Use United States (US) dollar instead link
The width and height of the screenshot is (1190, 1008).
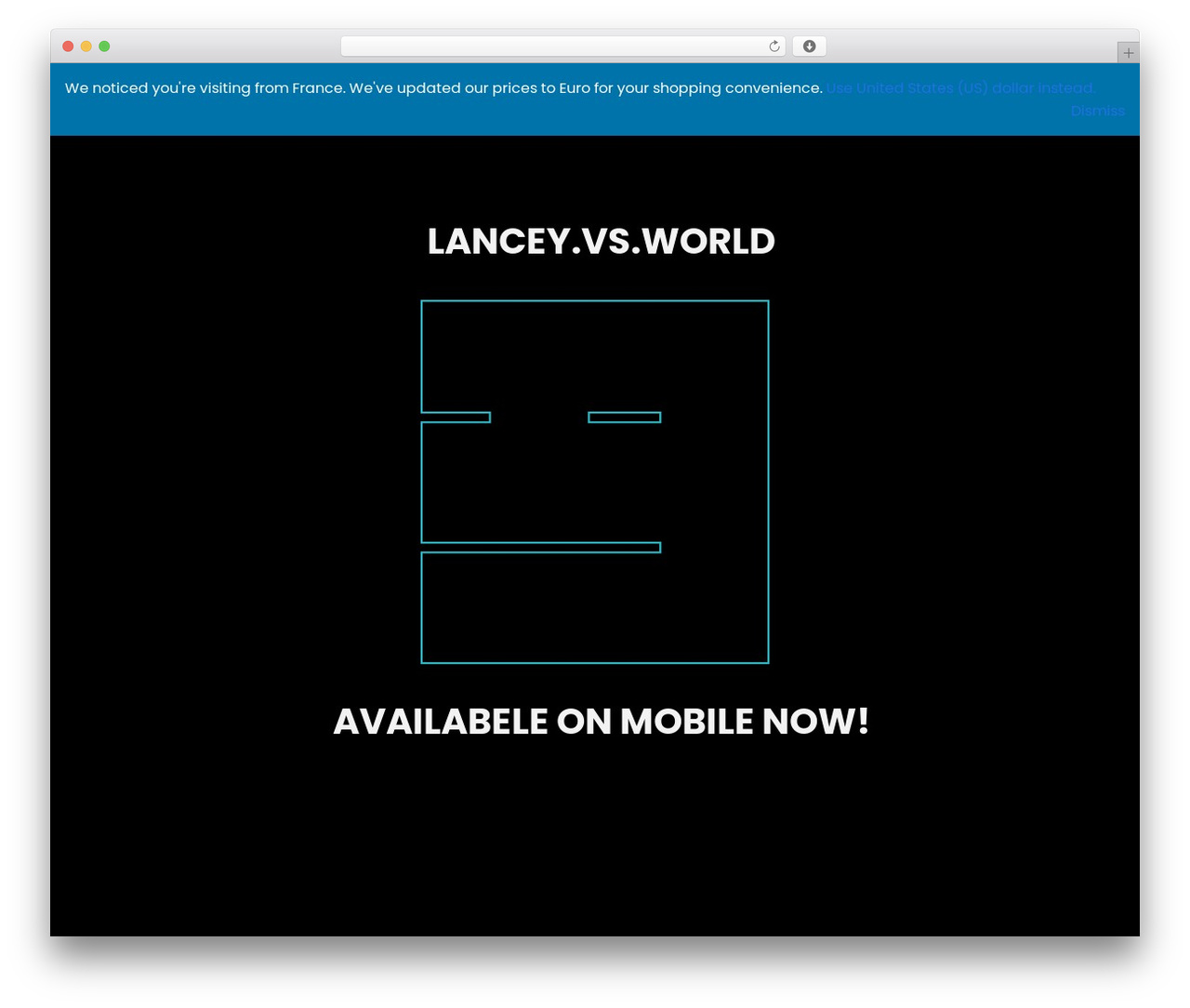tap(960, 88)
